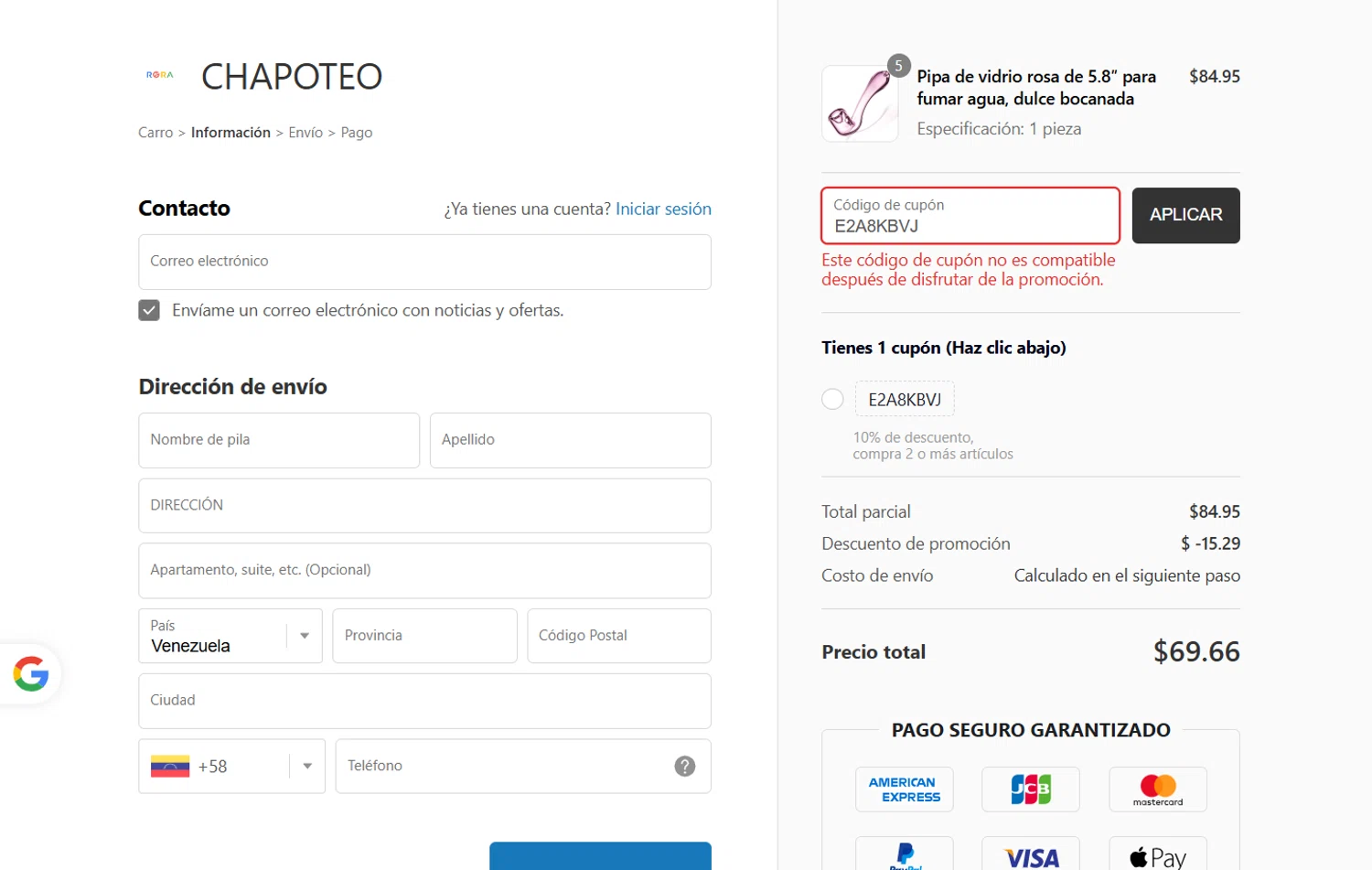Click the Costo de envío label
The image size is (1372, 870).
pyautogui.click(x=877, y=575)
